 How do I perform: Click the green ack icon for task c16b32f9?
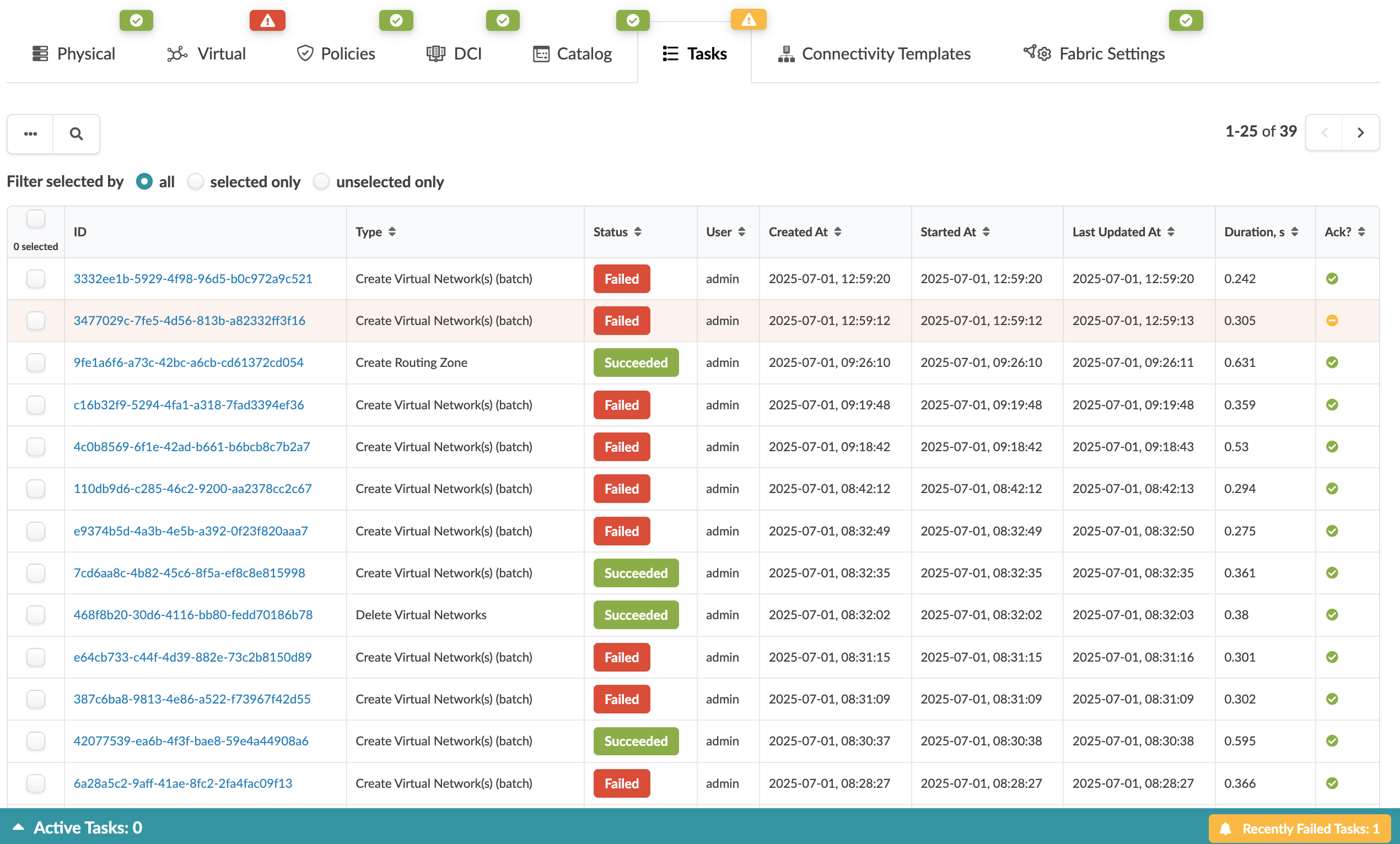point(1332,404)
